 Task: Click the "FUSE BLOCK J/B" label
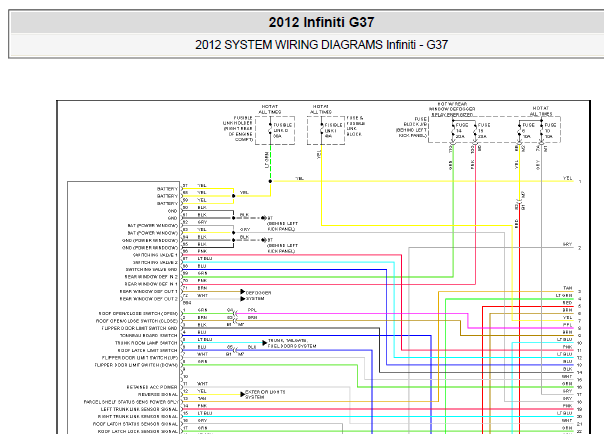coord(411,127)
